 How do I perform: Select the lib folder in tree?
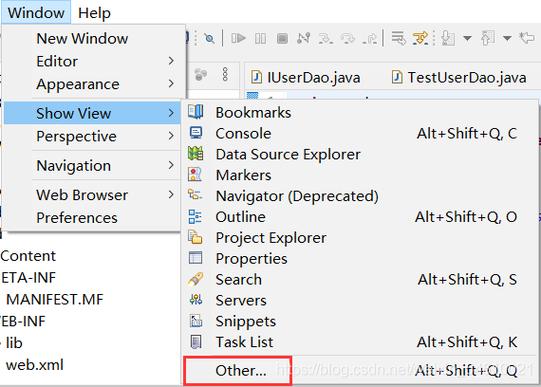14,343
